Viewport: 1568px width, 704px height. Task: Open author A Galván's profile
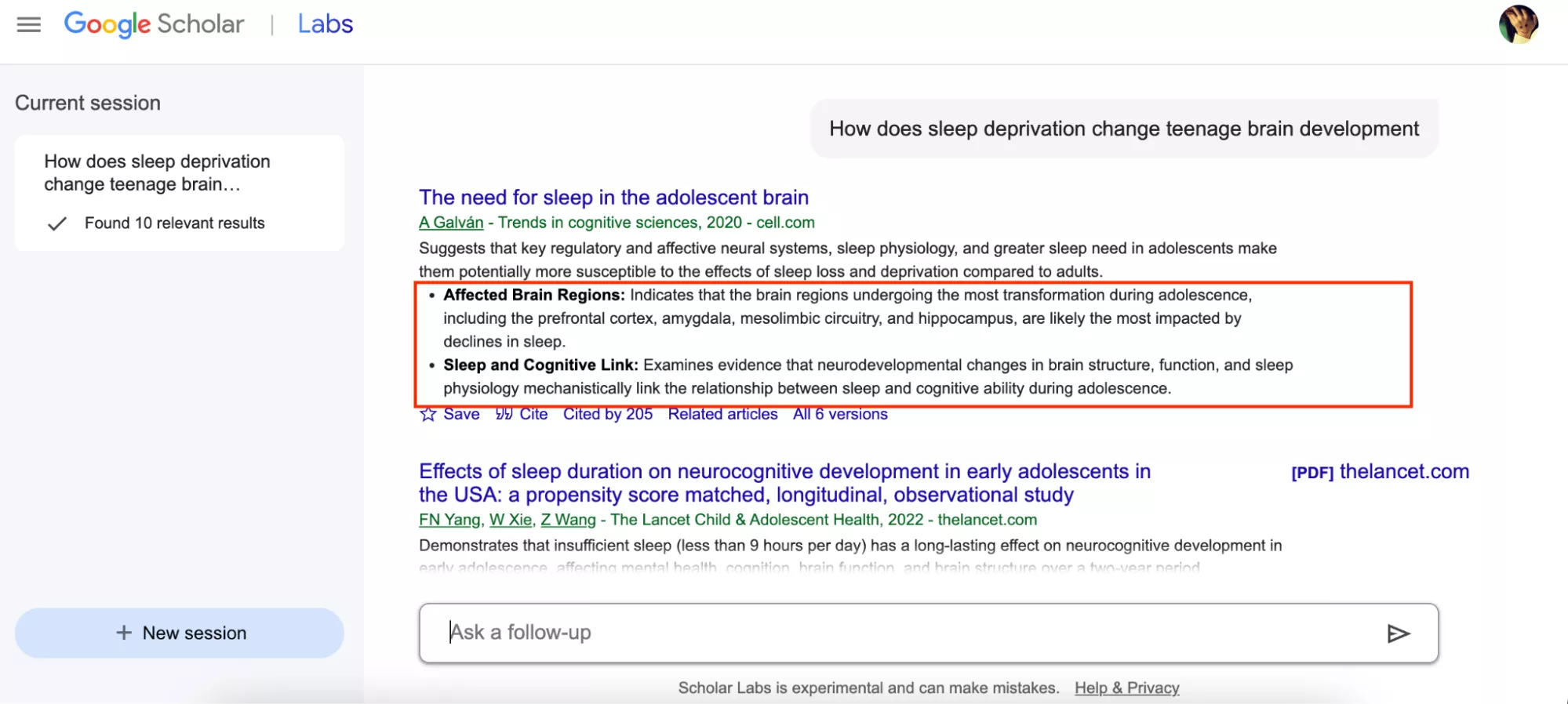click(451, 223)
